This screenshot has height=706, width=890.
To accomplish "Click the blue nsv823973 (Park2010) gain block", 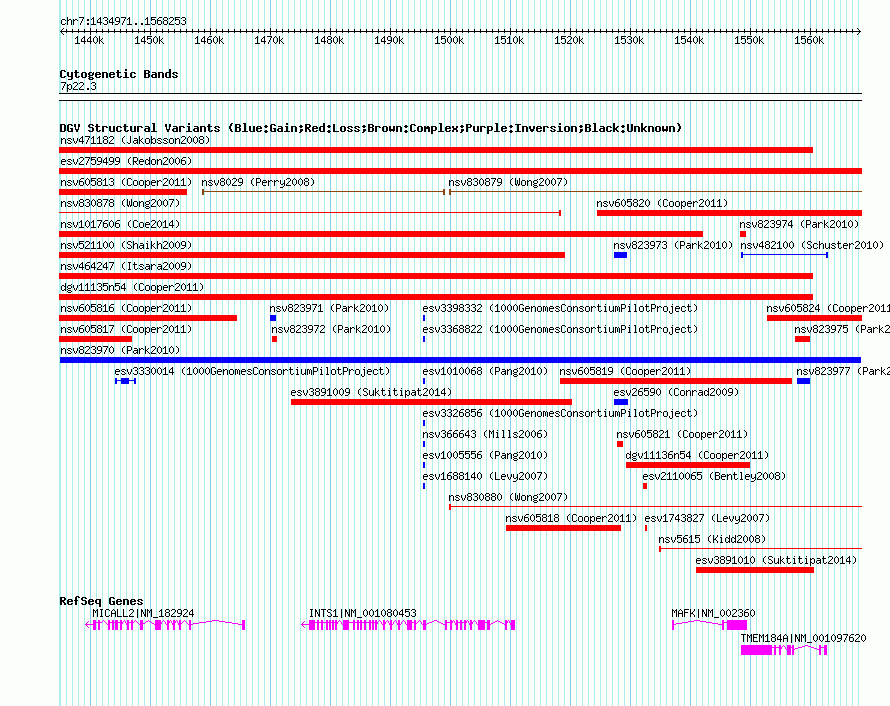I will click(x=620, y=255).
